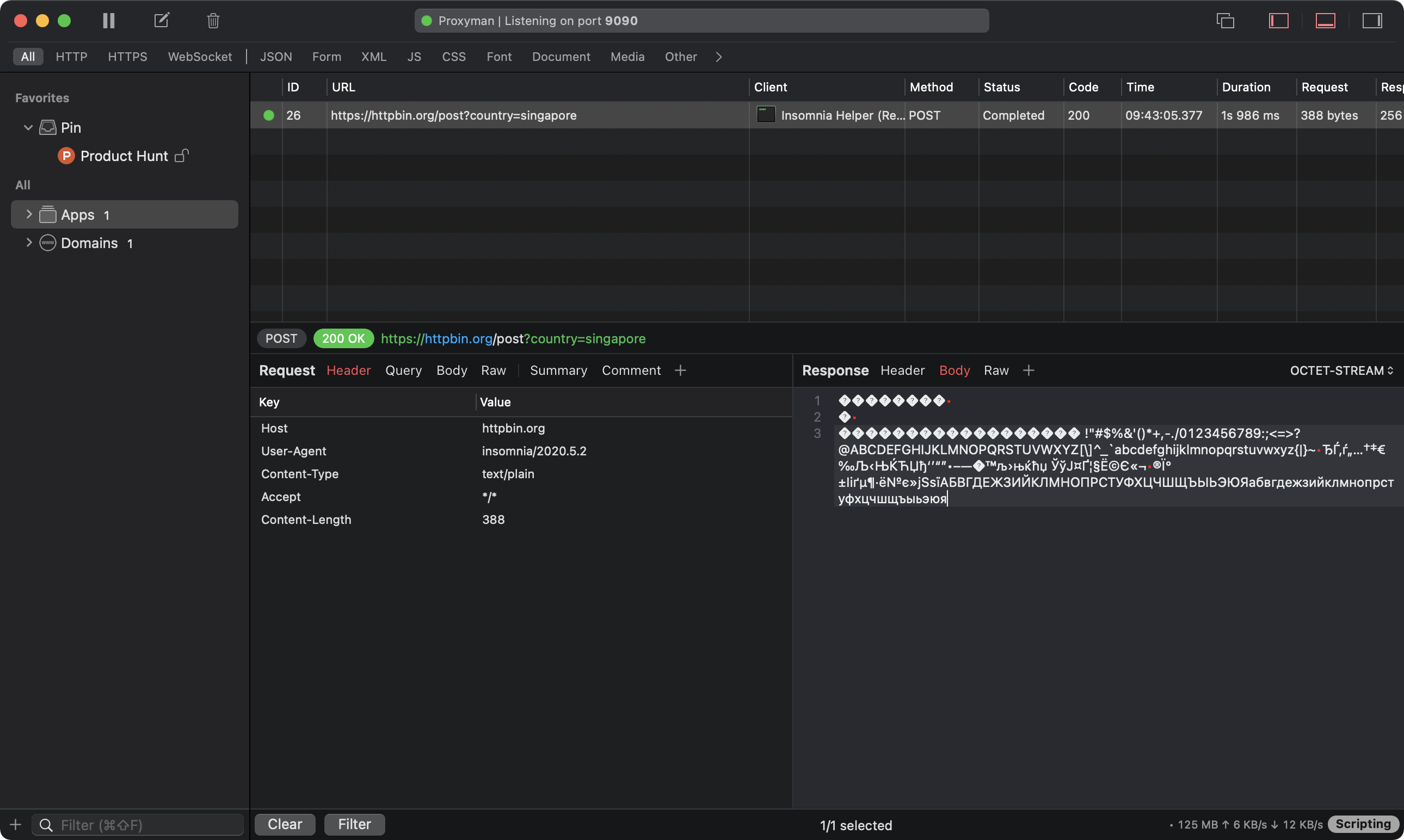This screenshot has height=840, width=1404.
Task: Toggle the left sidebar layout view
Action: coord(1279,20)
